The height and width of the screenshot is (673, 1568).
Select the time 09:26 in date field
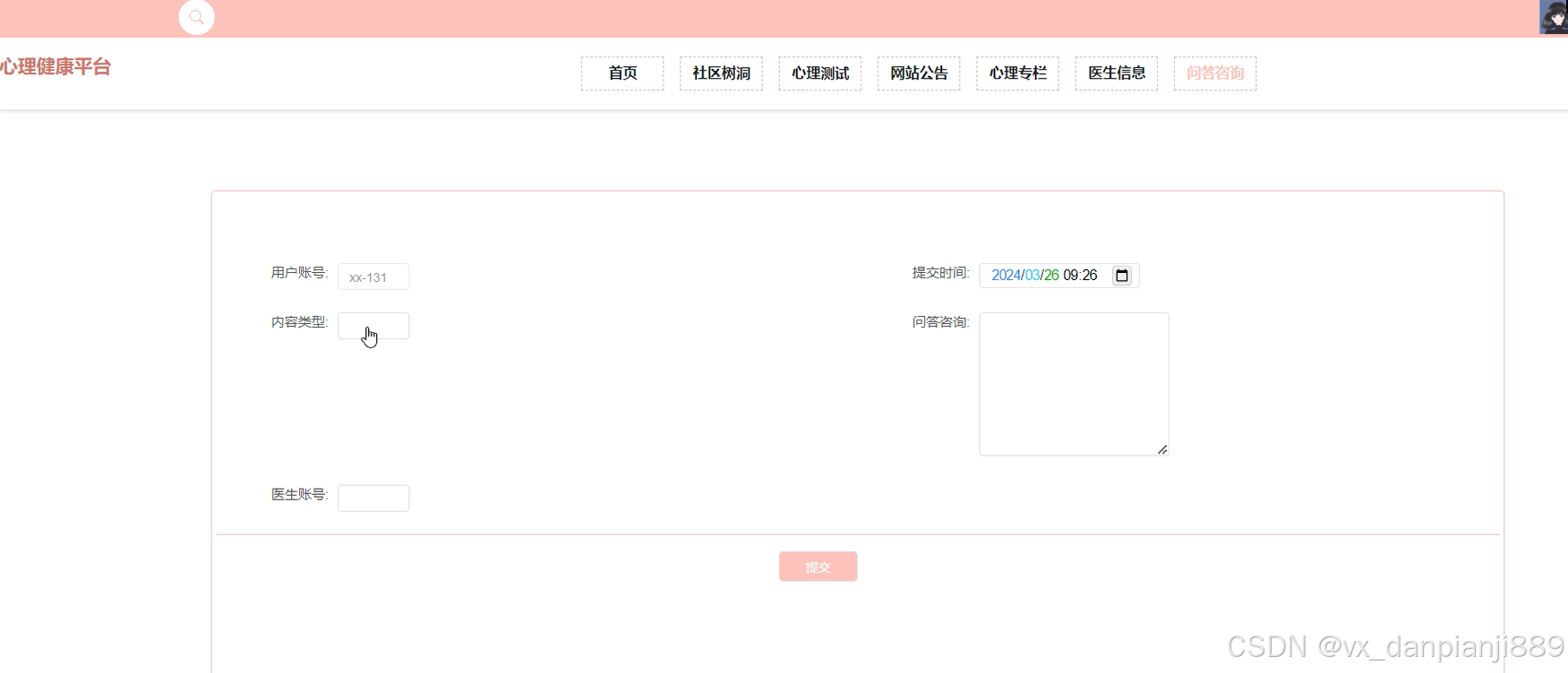pyautogui.click(x=1080, y=275)
